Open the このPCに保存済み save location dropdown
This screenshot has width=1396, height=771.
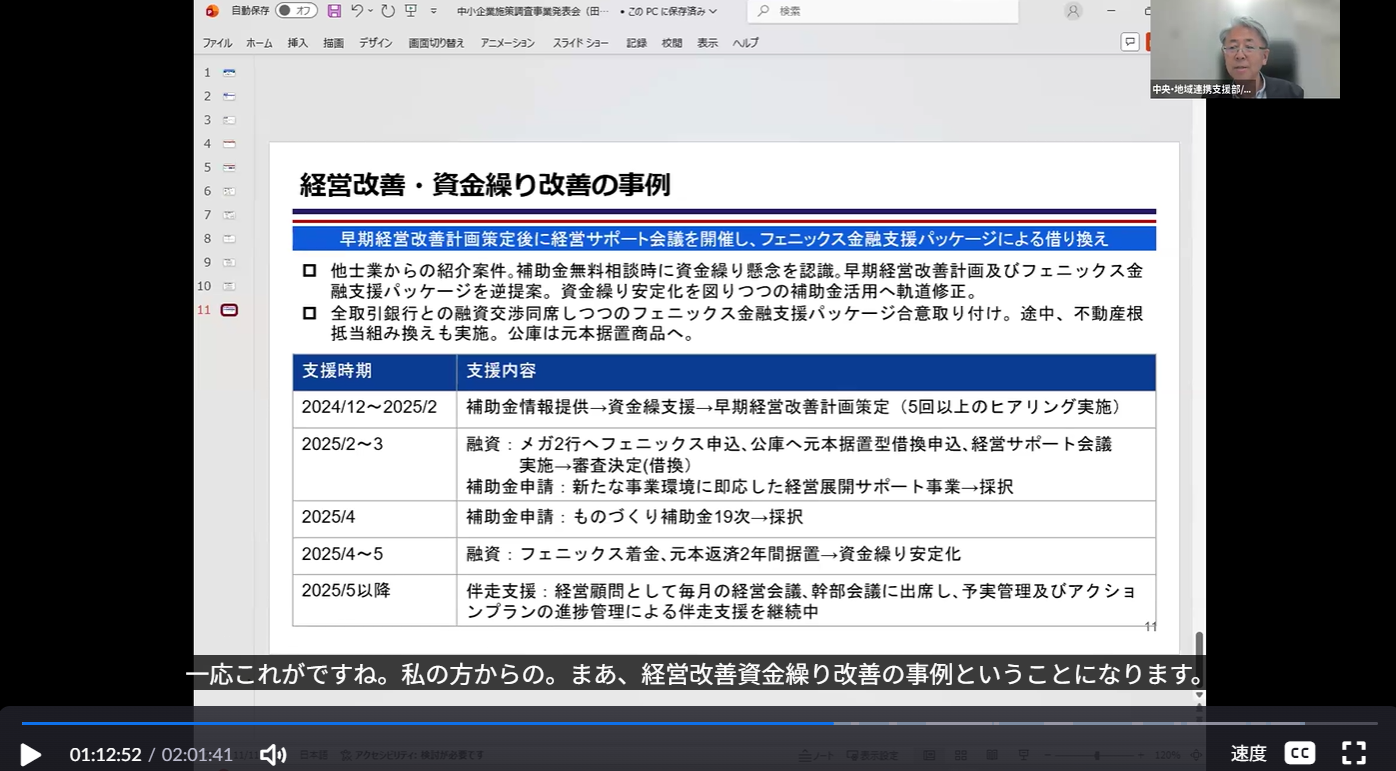pos(668,11)
